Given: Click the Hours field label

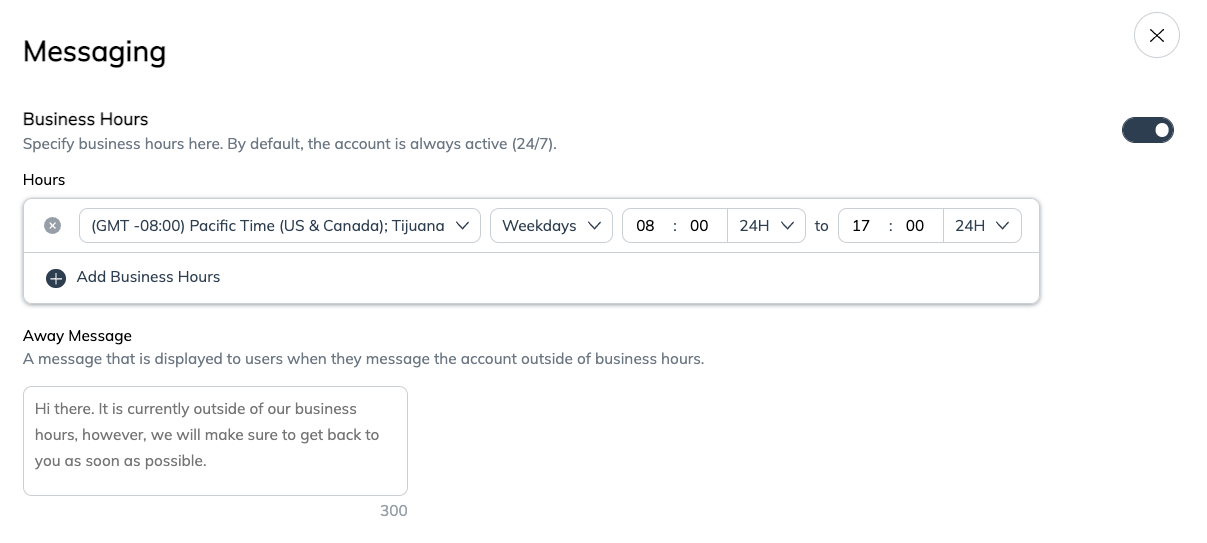Looking at the screenshot, I should tap(44, 180).
